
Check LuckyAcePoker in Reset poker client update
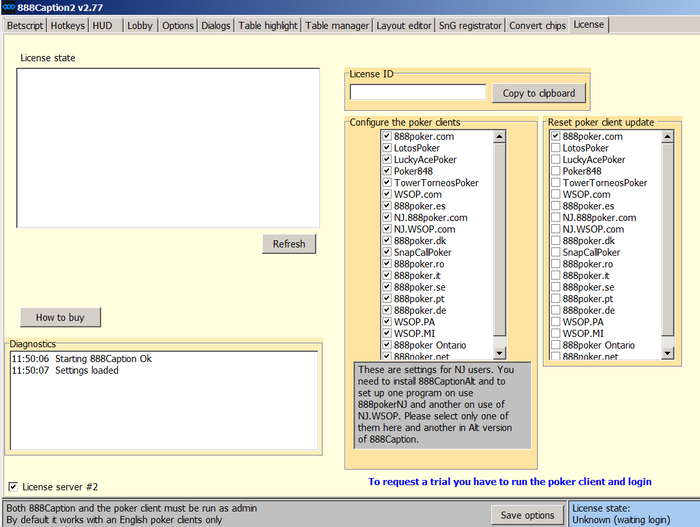pos(556,159)
